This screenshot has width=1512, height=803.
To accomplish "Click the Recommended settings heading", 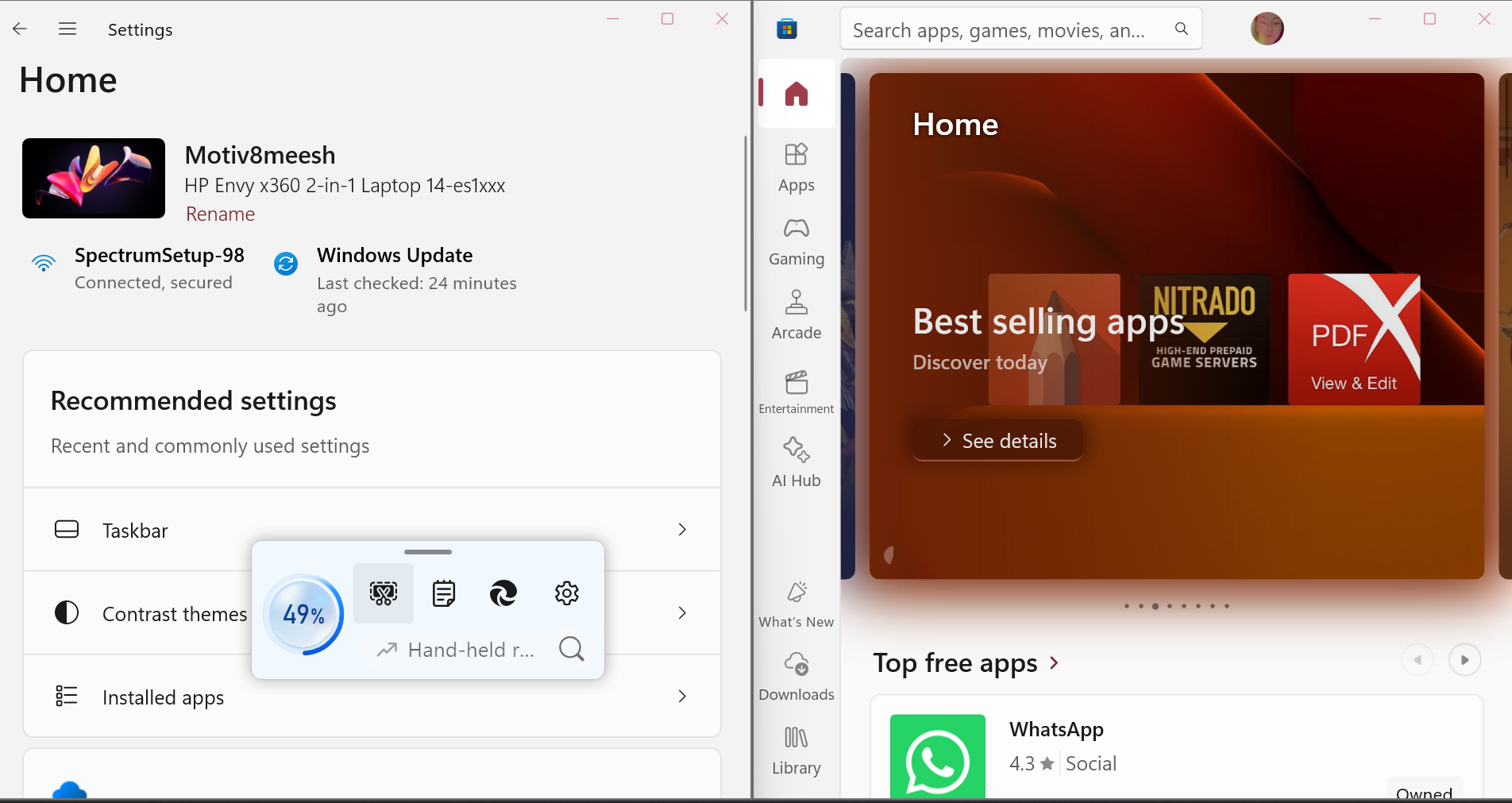I will pyautogui.click(x=193, y=401).
